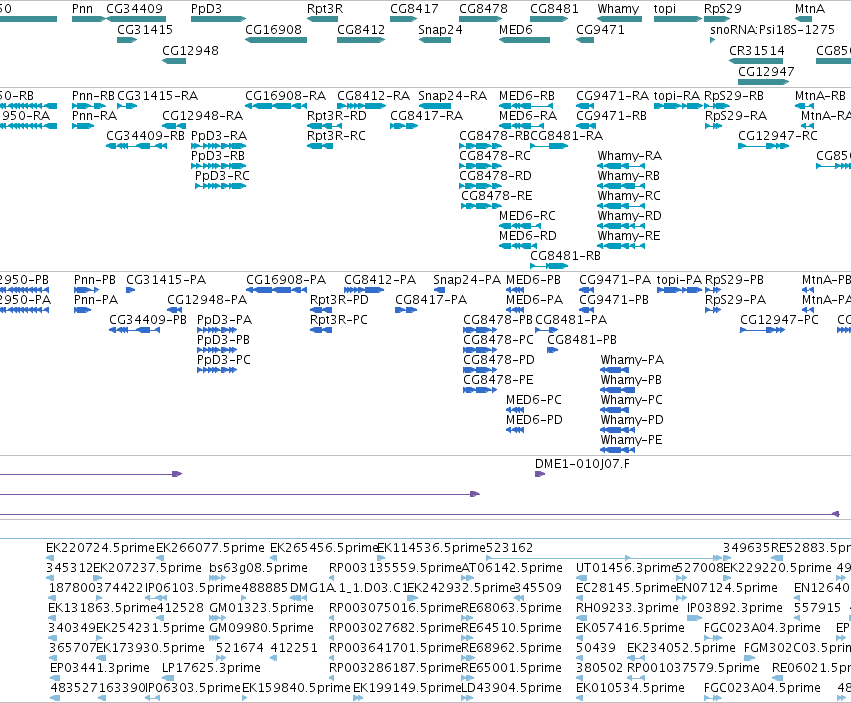Select the MED6-RD transcript

click(518, 246)
